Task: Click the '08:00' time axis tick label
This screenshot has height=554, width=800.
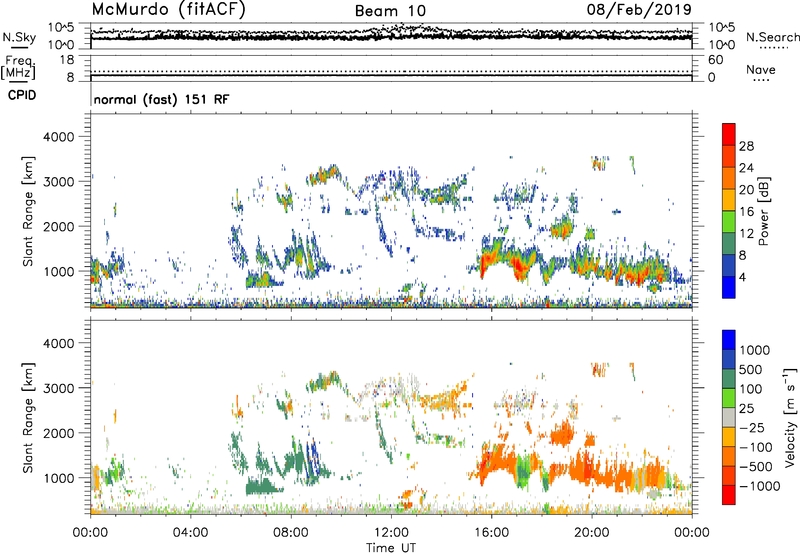Action: pos(291,533)
